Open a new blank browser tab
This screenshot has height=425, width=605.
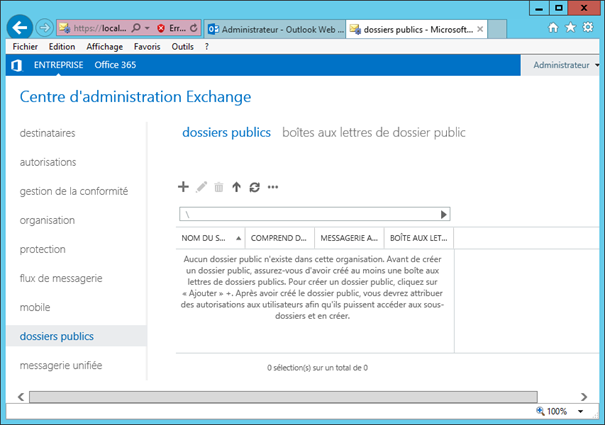click(x=497, y=29)
